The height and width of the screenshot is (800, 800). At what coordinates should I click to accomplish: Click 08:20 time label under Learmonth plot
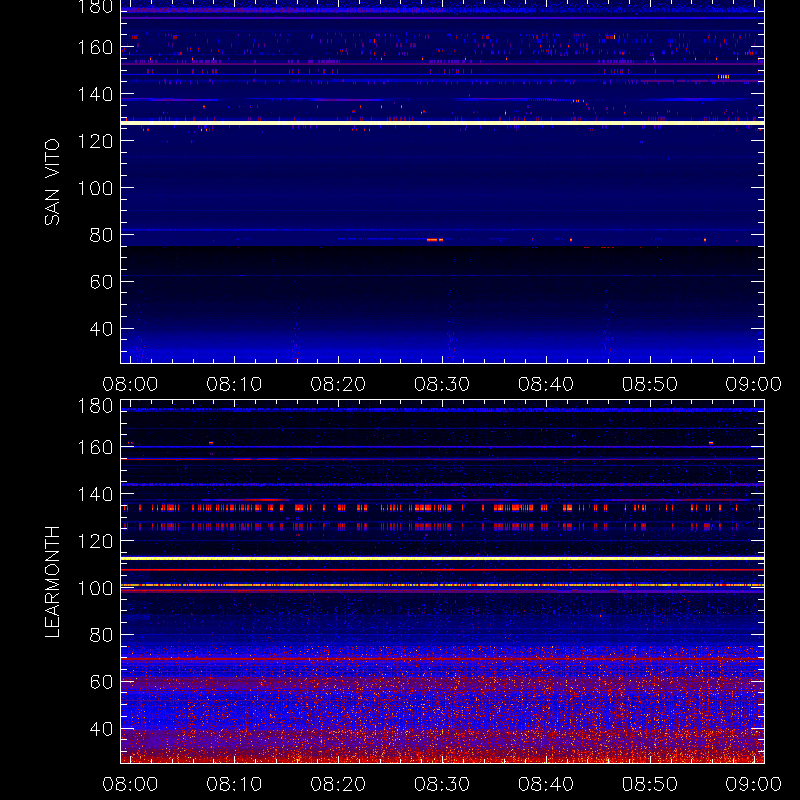[338, 784]
